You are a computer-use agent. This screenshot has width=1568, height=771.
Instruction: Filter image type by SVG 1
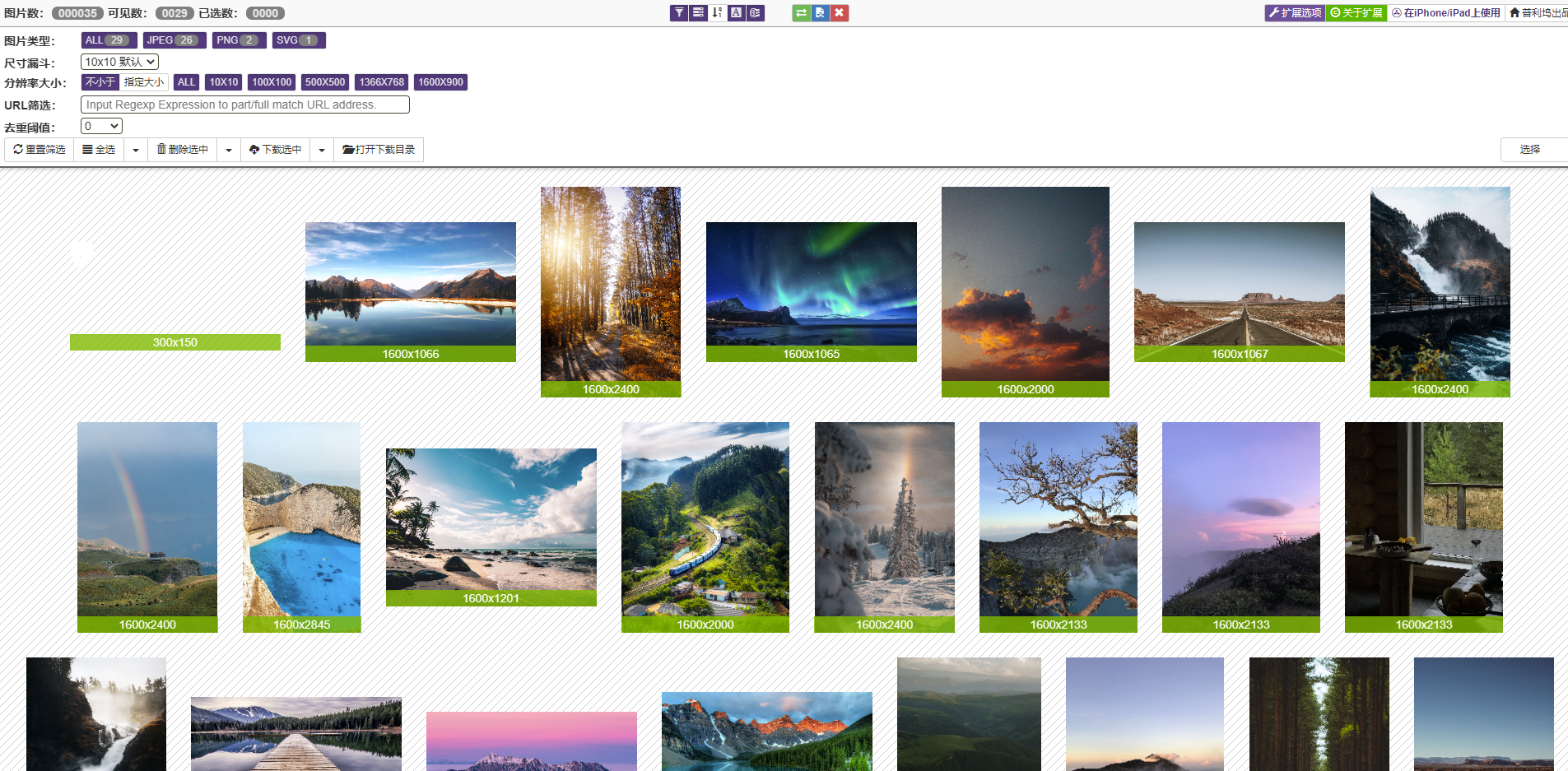pos(299,40)
